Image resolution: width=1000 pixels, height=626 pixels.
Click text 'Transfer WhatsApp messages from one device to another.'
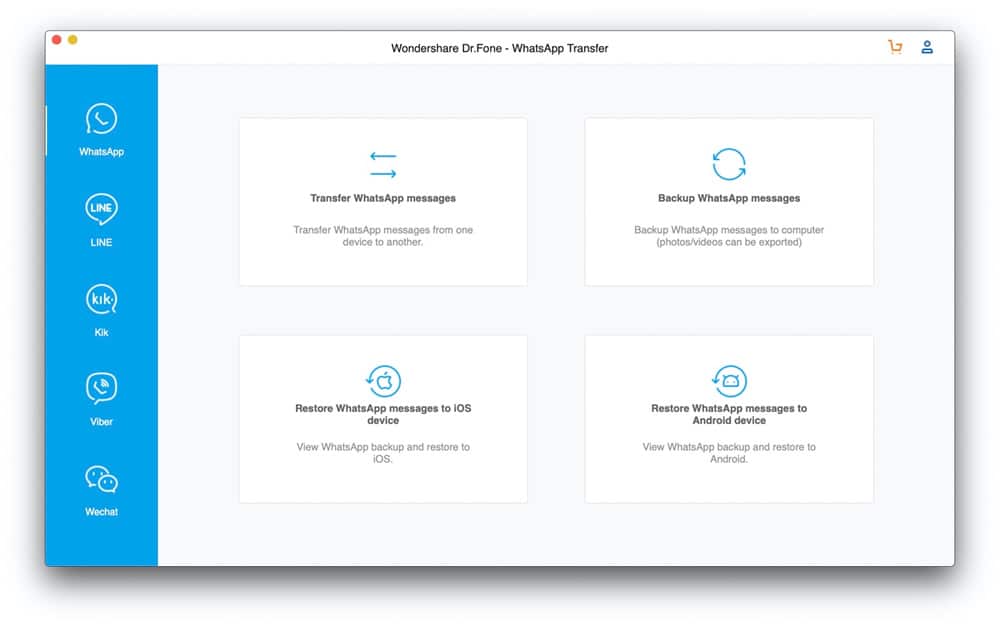click(x=383, y=236)
